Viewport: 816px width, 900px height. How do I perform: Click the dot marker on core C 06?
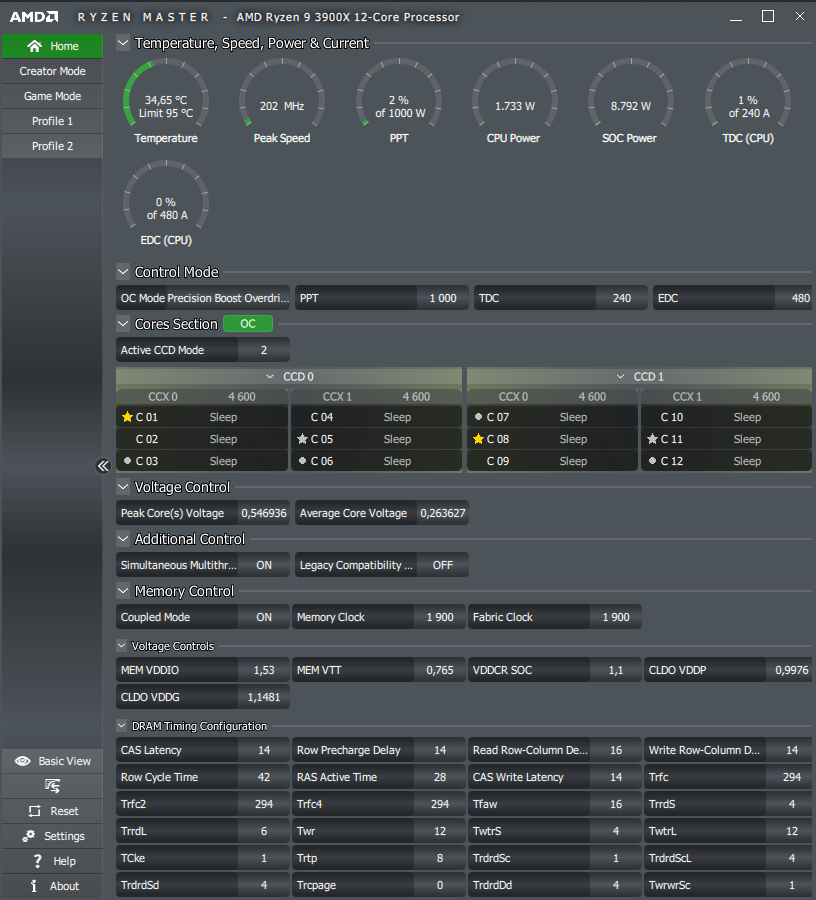click(x=302, y=460)
